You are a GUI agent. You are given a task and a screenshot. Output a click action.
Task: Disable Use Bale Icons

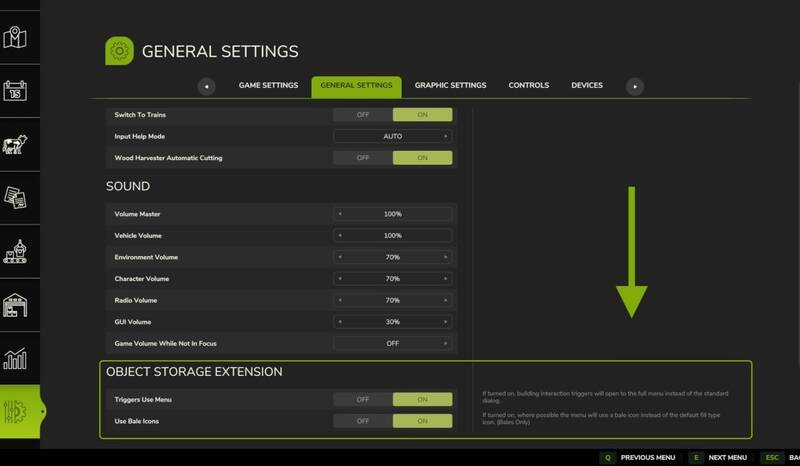pyautogui.click(x=362, y=421)
